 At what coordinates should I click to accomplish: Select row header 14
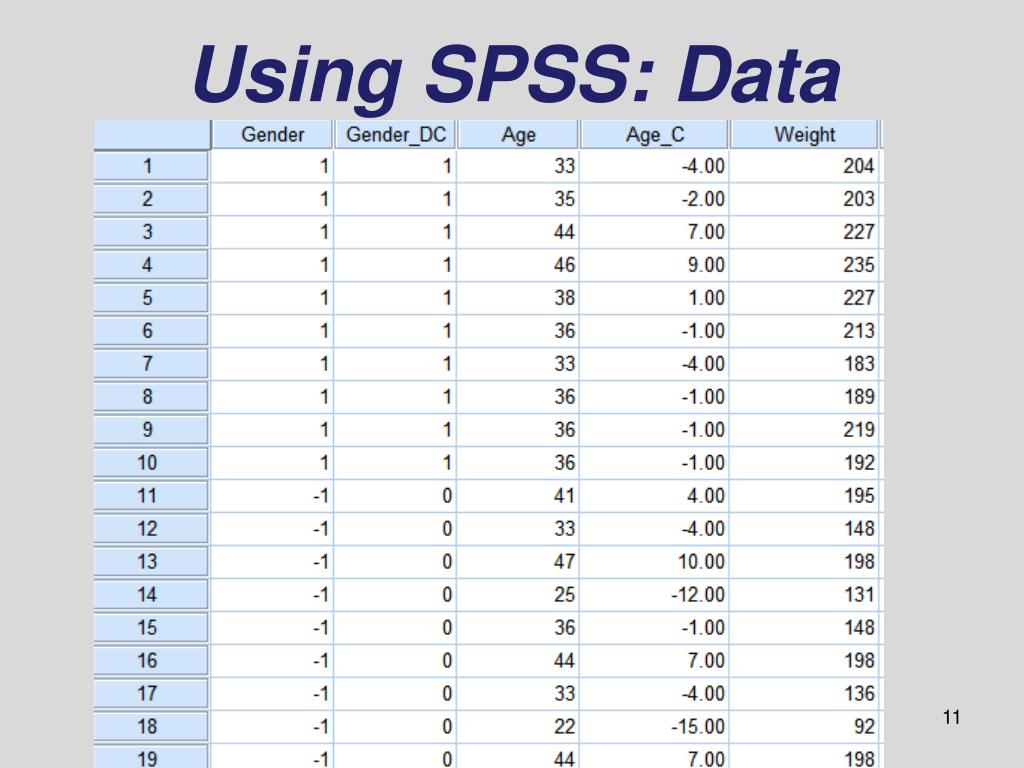[x=151, y=594]
